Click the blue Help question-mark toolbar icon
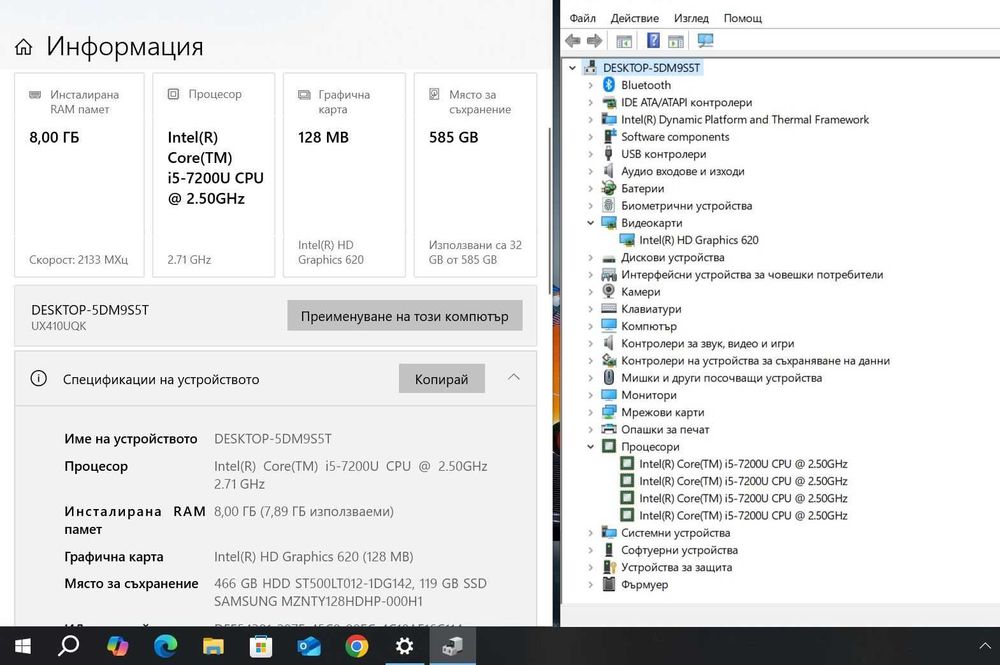Image resolution: width=1000 pixels, height=665 pixels. coord(653,41)
